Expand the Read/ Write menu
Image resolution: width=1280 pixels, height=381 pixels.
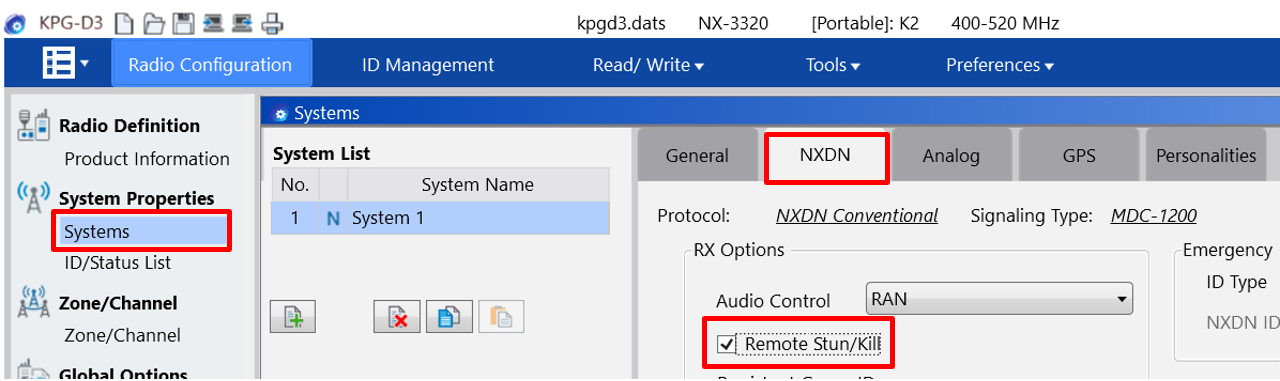(x=648, y=65)
